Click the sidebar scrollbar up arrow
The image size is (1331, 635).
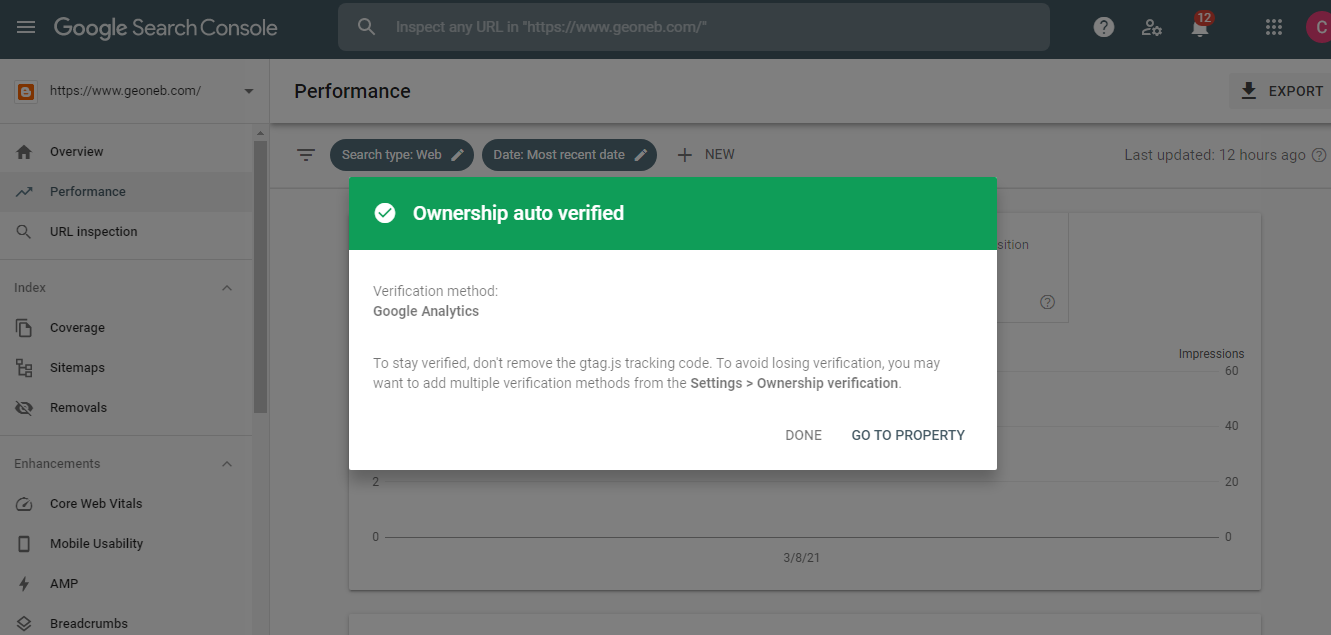261,133
